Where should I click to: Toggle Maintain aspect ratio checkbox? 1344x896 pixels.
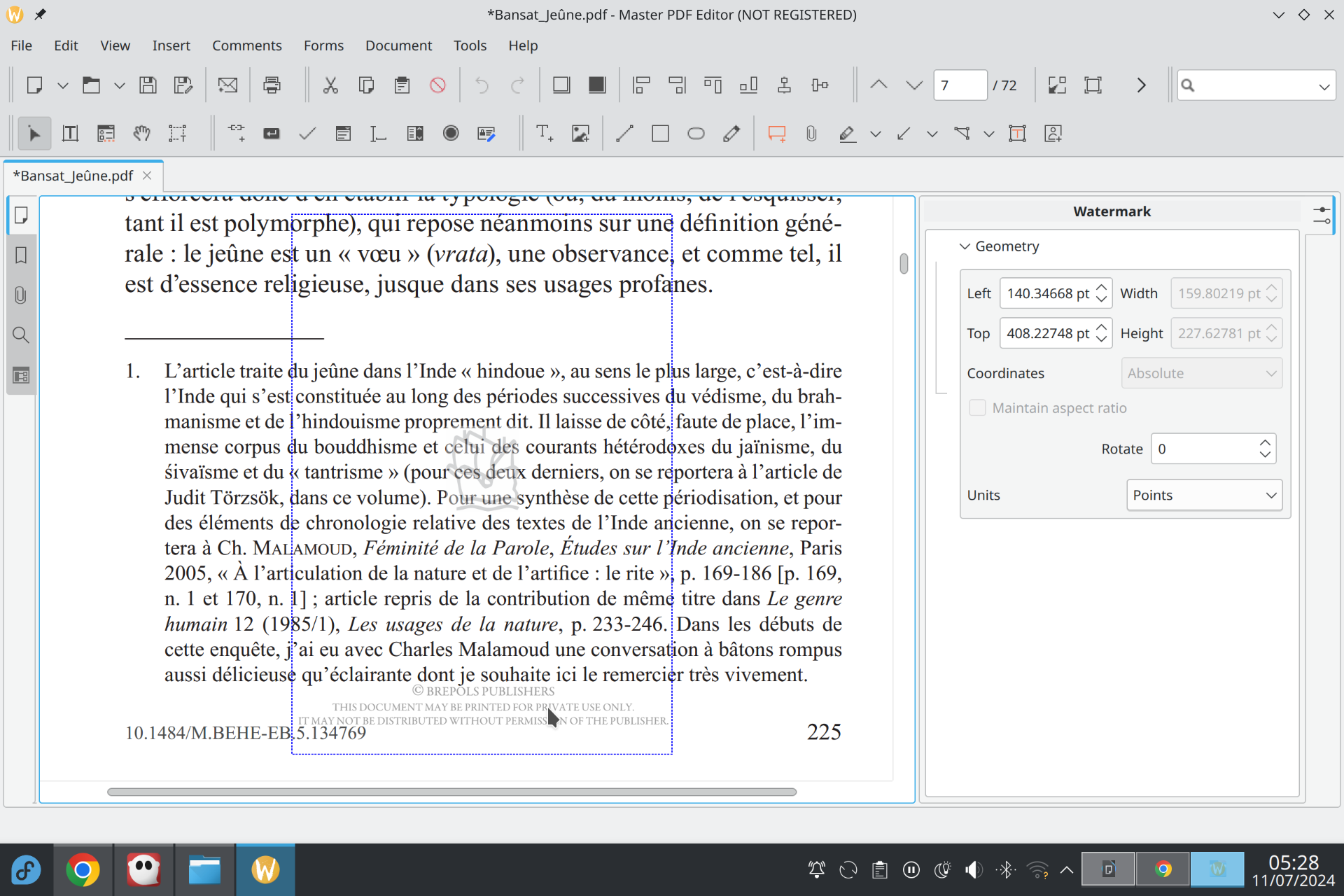tap(977, 408)
